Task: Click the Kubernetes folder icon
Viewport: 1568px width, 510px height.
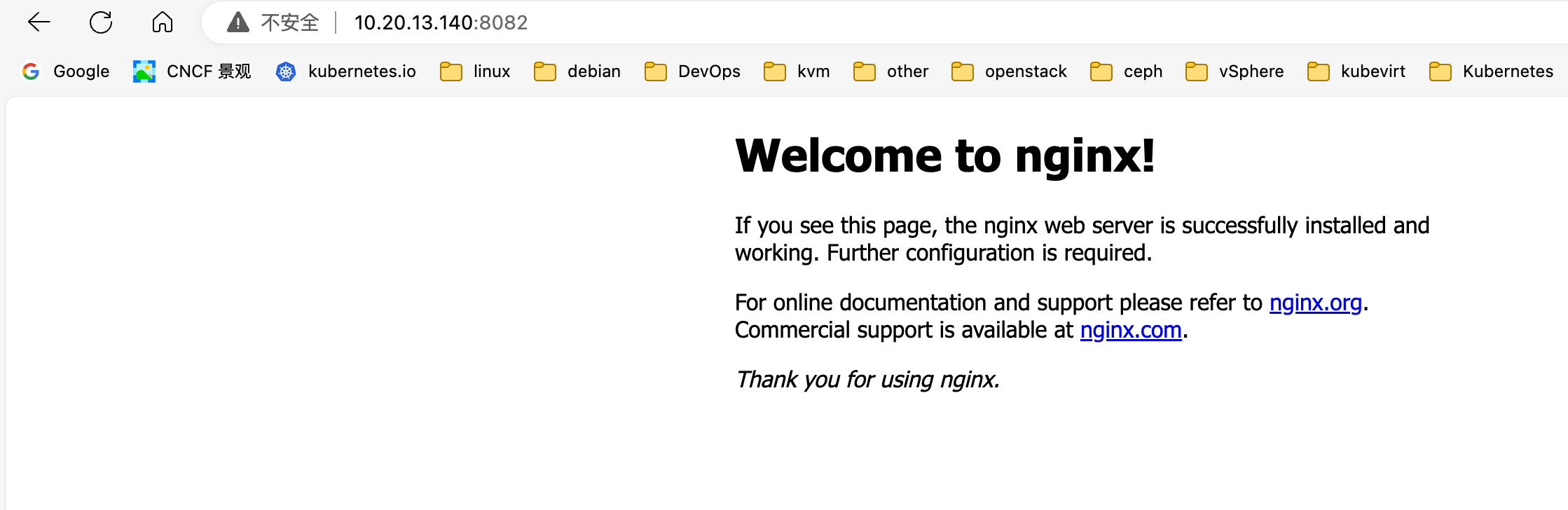Action: click(1440, 71)
